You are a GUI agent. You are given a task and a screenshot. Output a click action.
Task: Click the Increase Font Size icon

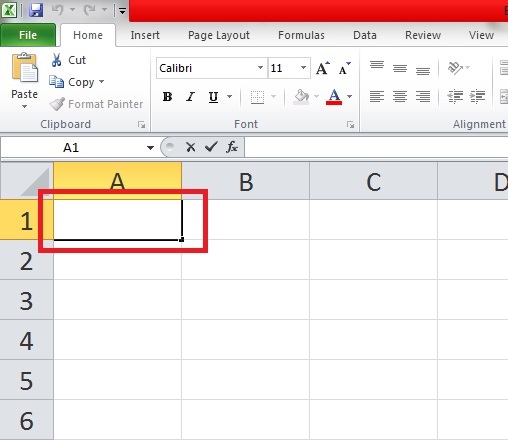(322, 68)
